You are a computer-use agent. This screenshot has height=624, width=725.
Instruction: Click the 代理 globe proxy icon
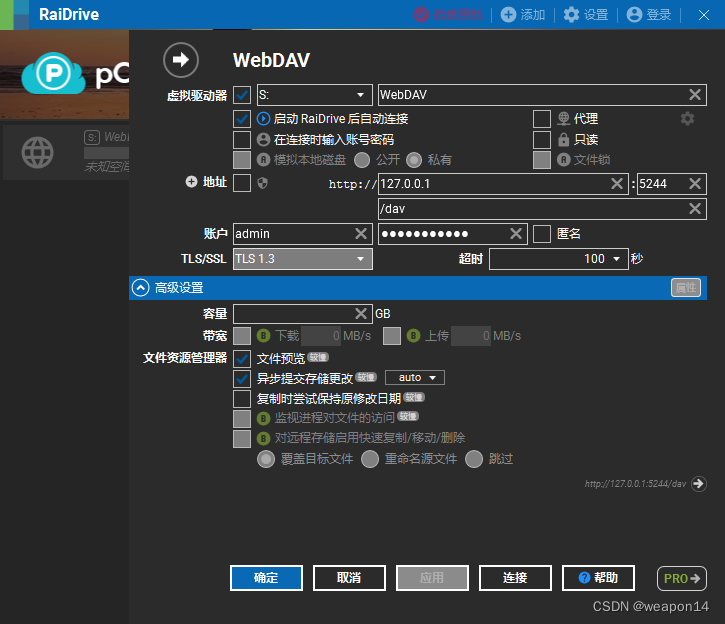[x=563, y=119]
